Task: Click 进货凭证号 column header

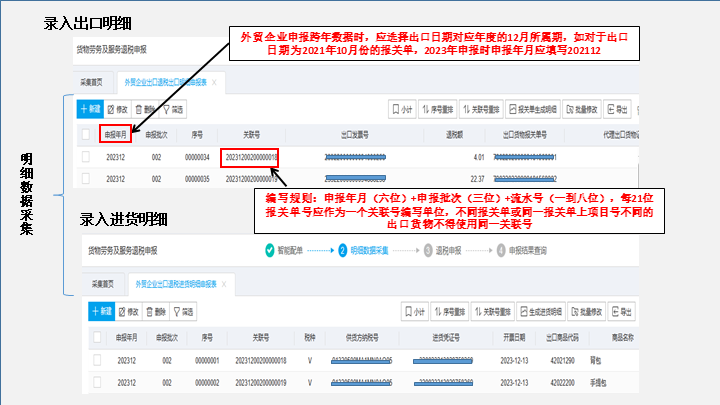Action: 446,338
